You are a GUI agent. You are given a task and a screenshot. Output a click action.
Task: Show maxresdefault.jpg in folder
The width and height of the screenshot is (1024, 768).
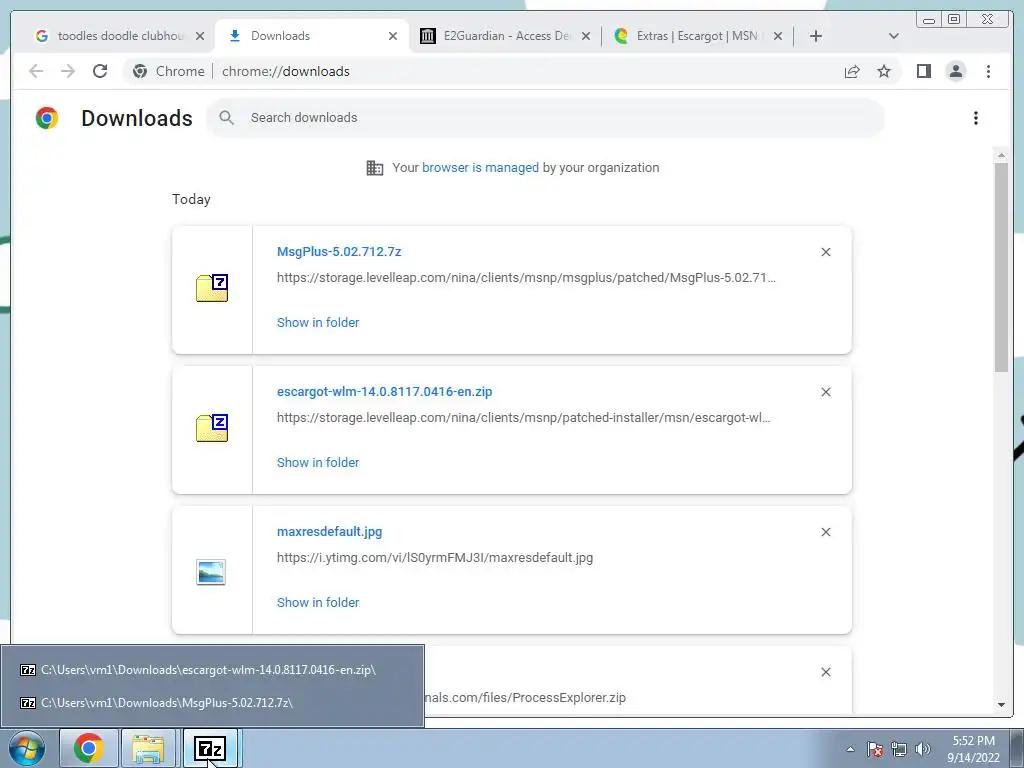[318, 603]
